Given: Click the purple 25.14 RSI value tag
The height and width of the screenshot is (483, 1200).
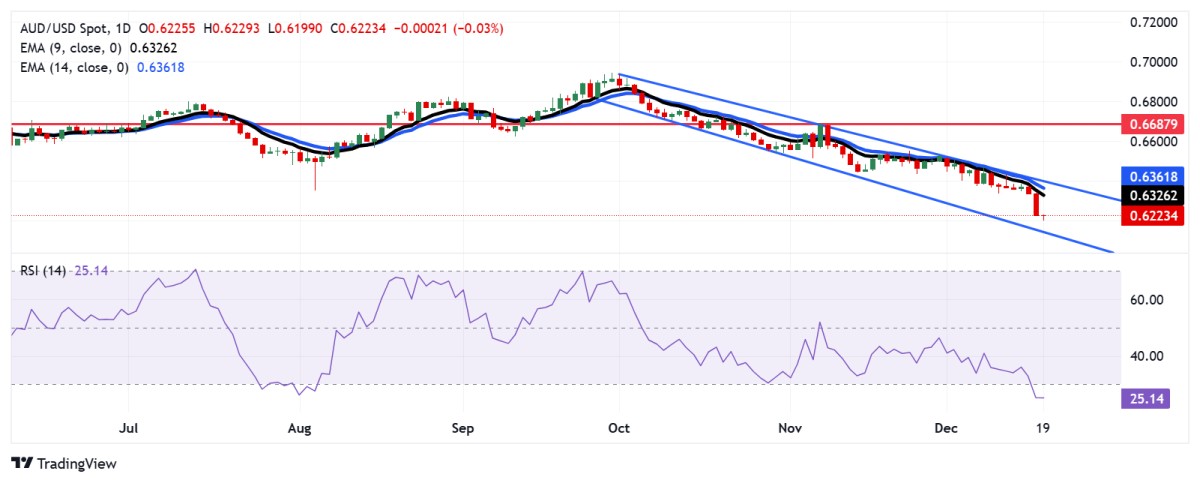Looking at the screenshot, I should click(1146, 399).
